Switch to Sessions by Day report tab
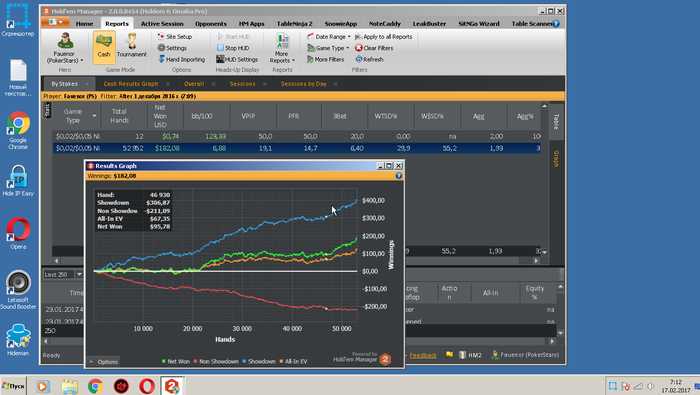 (x=304, y=84)
